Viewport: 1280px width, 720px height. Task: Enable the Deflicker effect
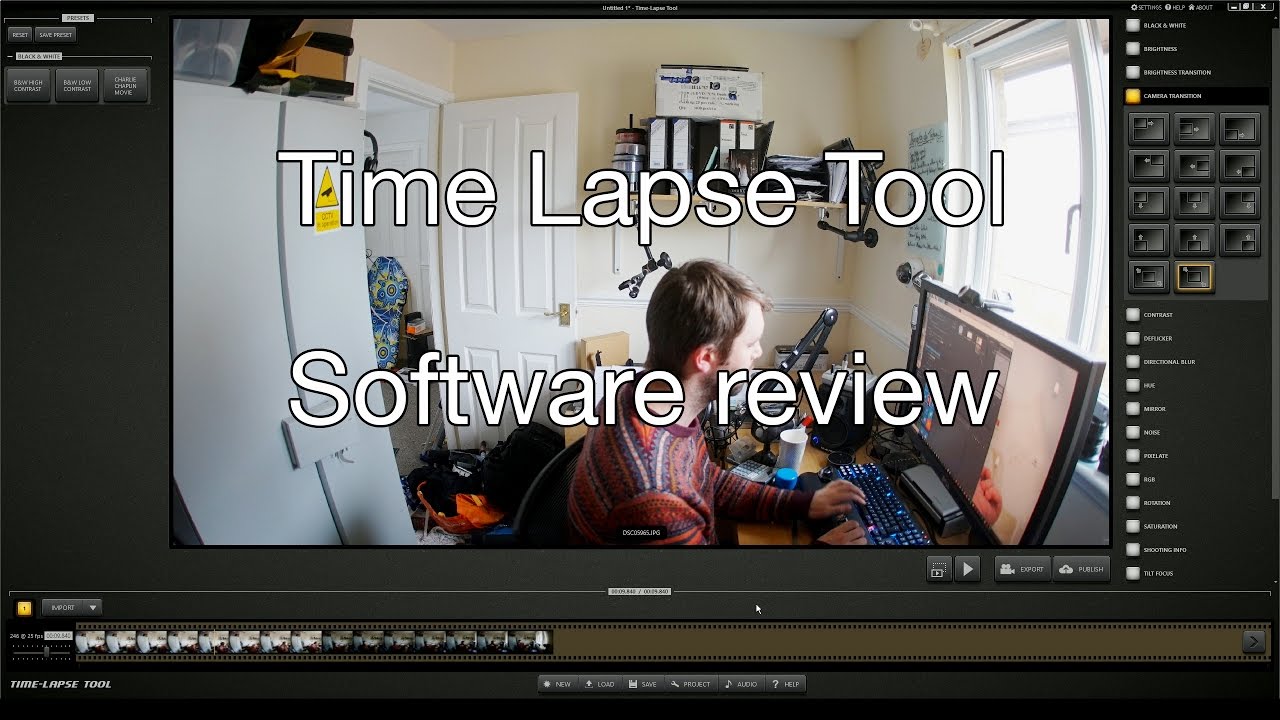(x=1133, y=338)
